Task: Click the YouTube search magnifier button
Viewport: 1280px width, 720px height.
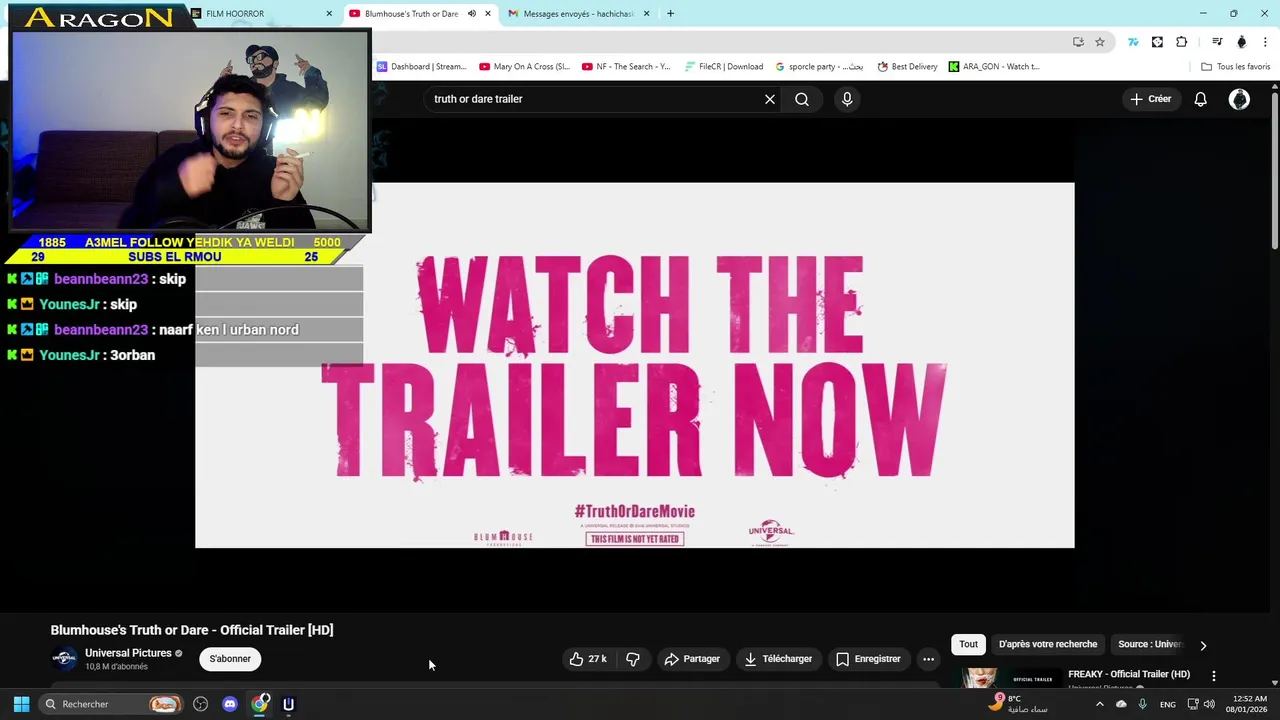Action: click(802, 99)
